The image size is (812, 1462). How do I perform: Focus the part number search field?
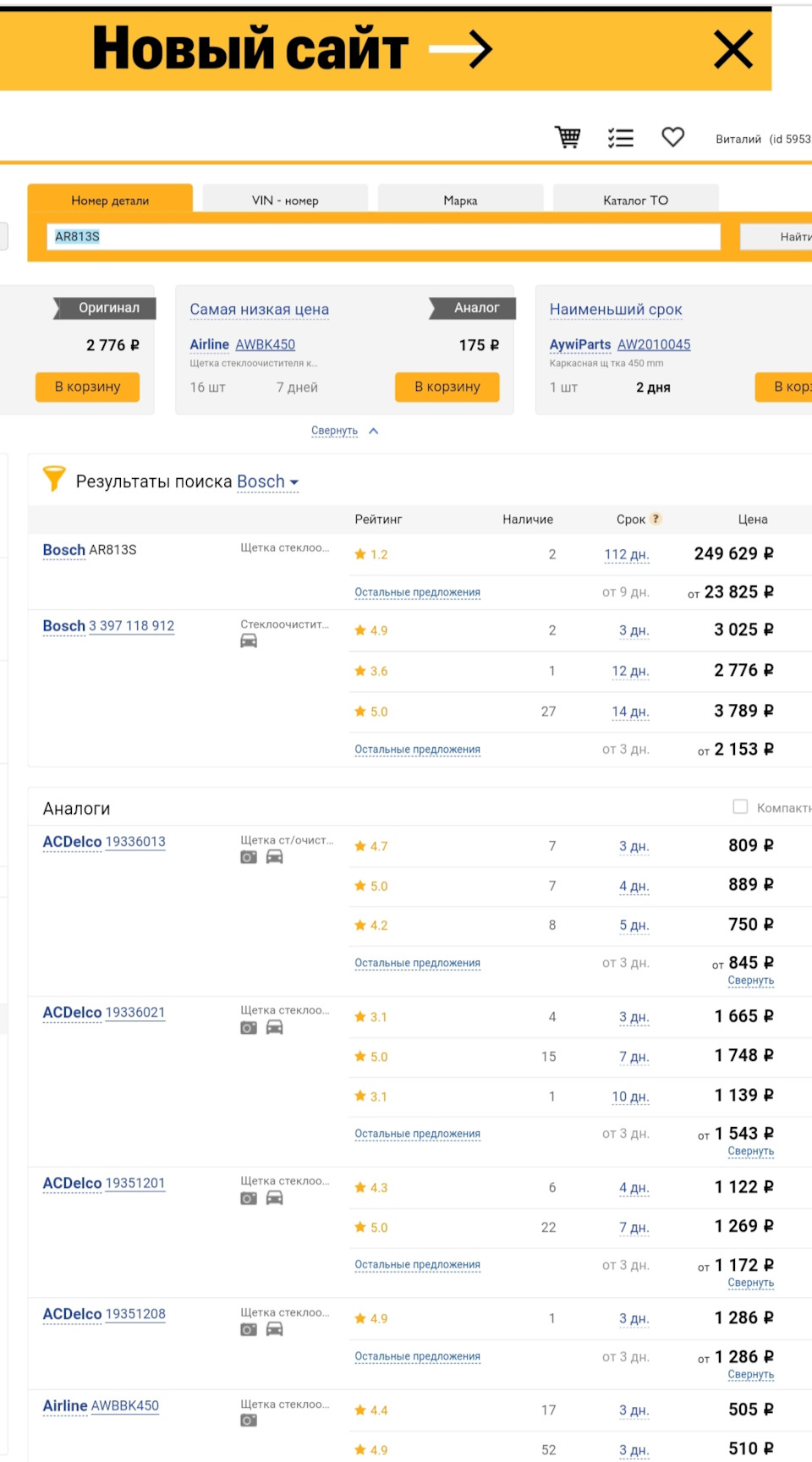pyautogui.click(x=384, y=237)
